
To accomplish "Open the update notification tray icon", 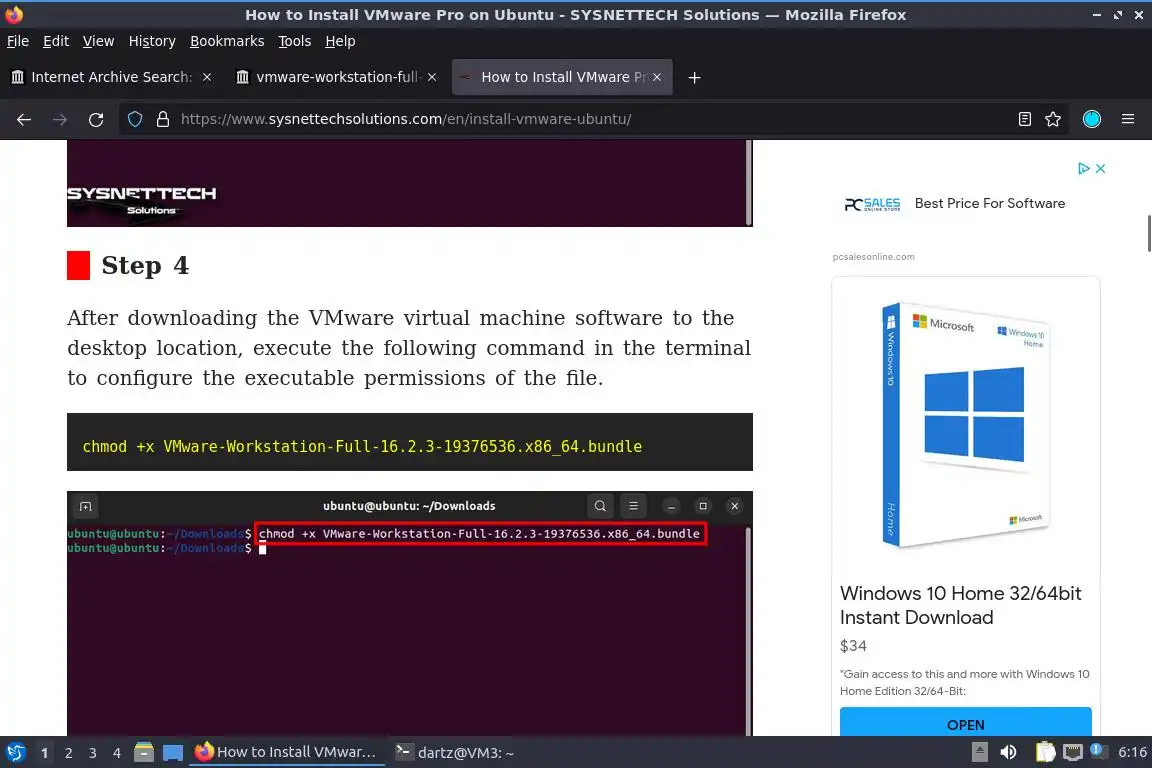I will point(1096,750).
